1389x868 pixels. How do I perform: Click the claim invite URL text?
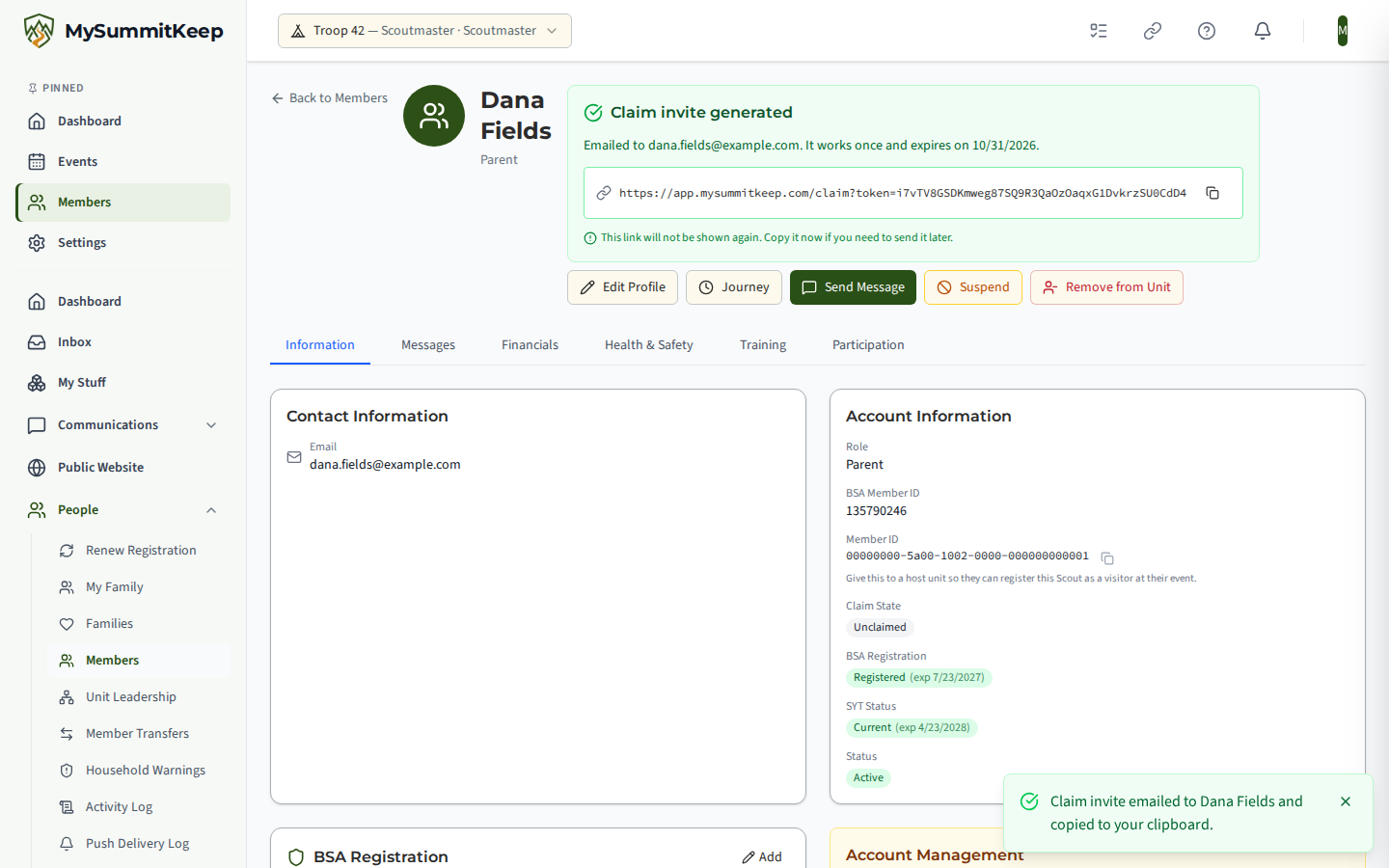tap(903, 193)
